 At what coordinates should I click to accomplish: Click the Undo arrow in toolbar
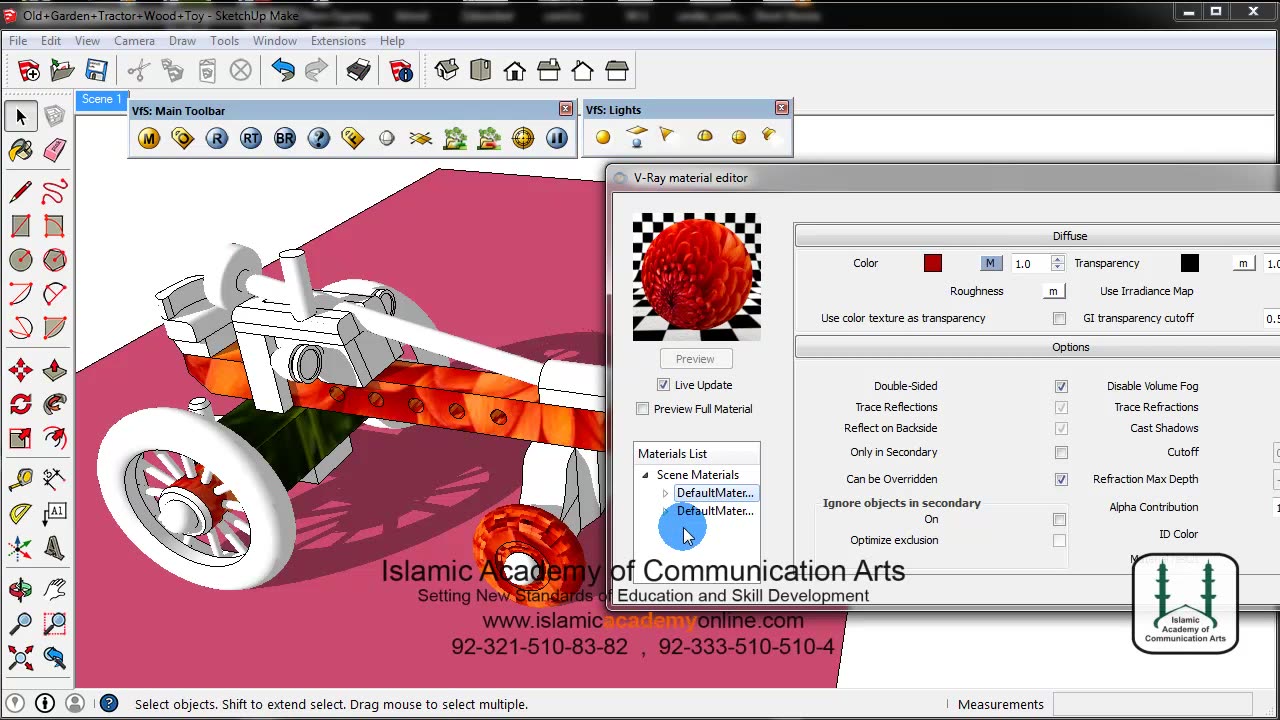click(x=283, y=70)
